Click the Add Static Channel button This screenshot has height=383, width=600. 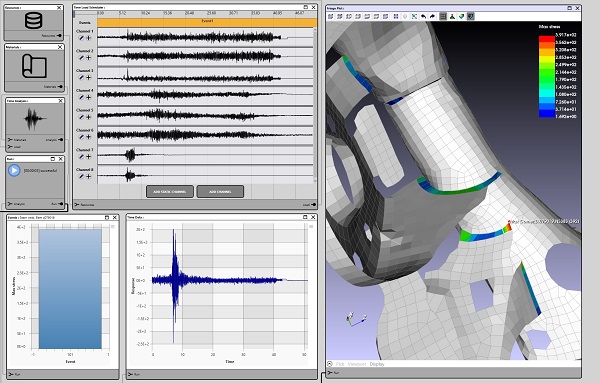tap(170, 192)
